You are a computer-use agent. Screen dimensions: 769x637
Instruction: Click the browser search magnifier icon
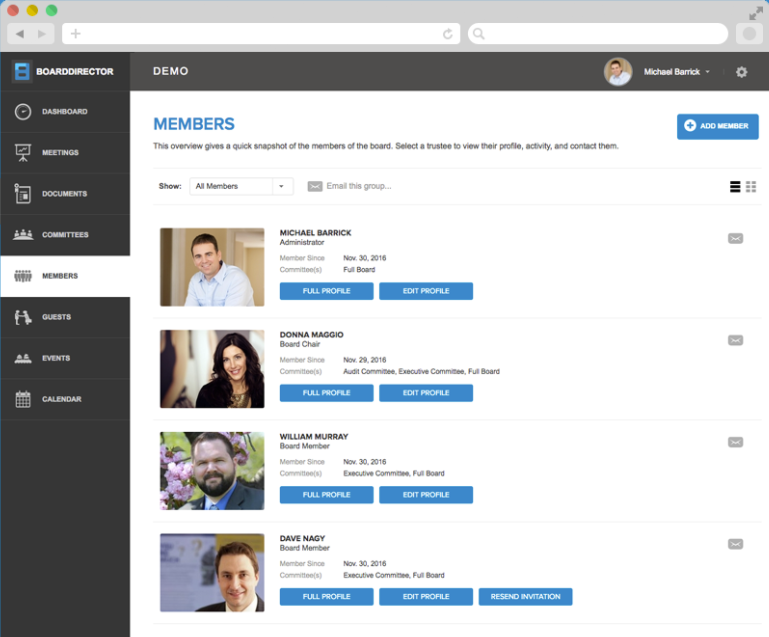click(x=479, y=34)
